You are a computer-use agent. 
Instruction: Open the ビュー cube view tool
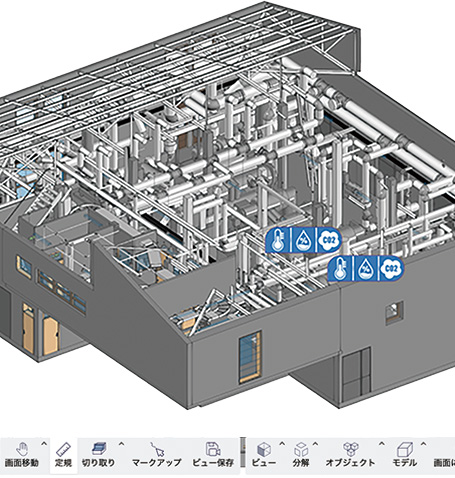pos(264,455)
